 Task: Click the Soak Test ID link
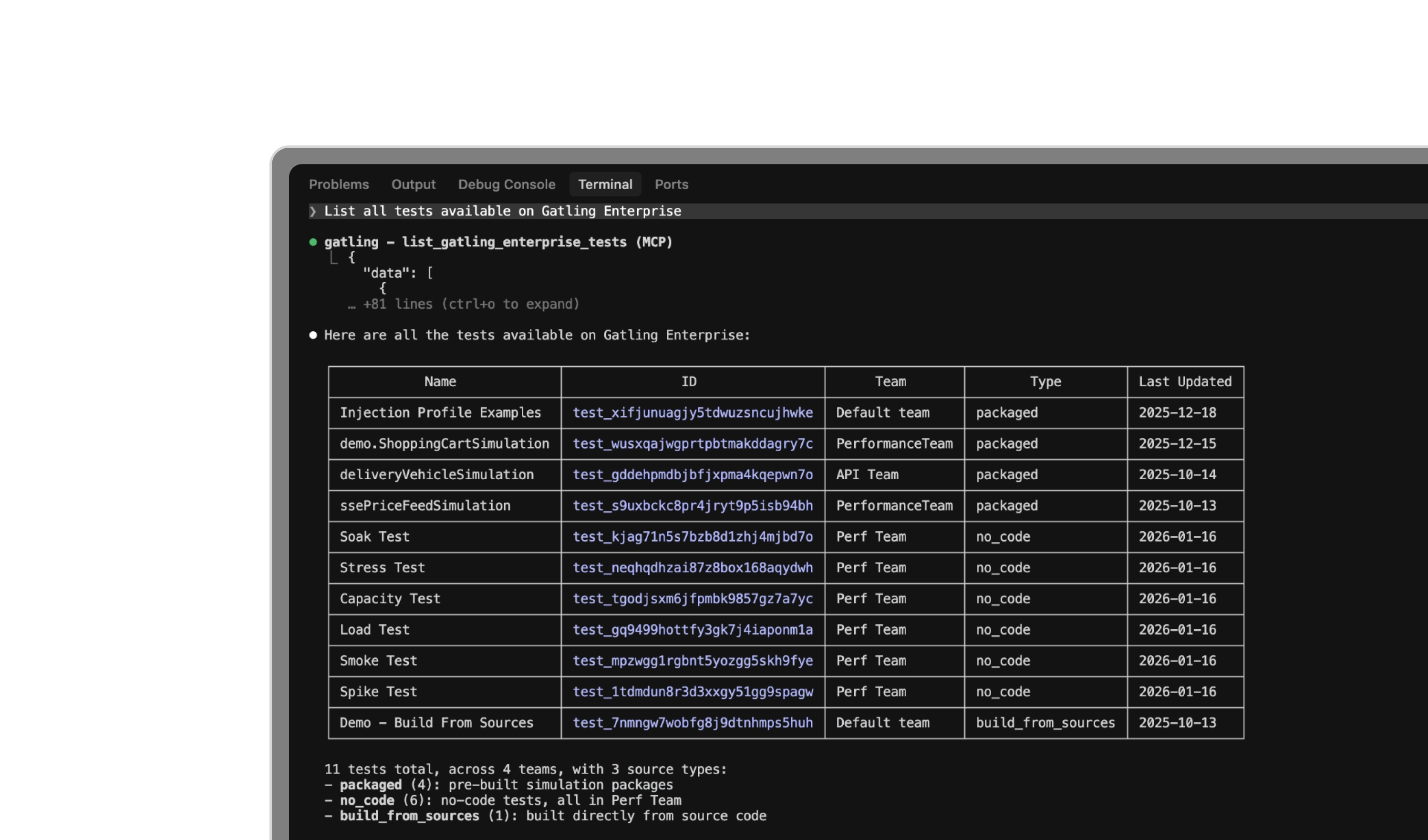pyautogui.click(x=692, y=537)
